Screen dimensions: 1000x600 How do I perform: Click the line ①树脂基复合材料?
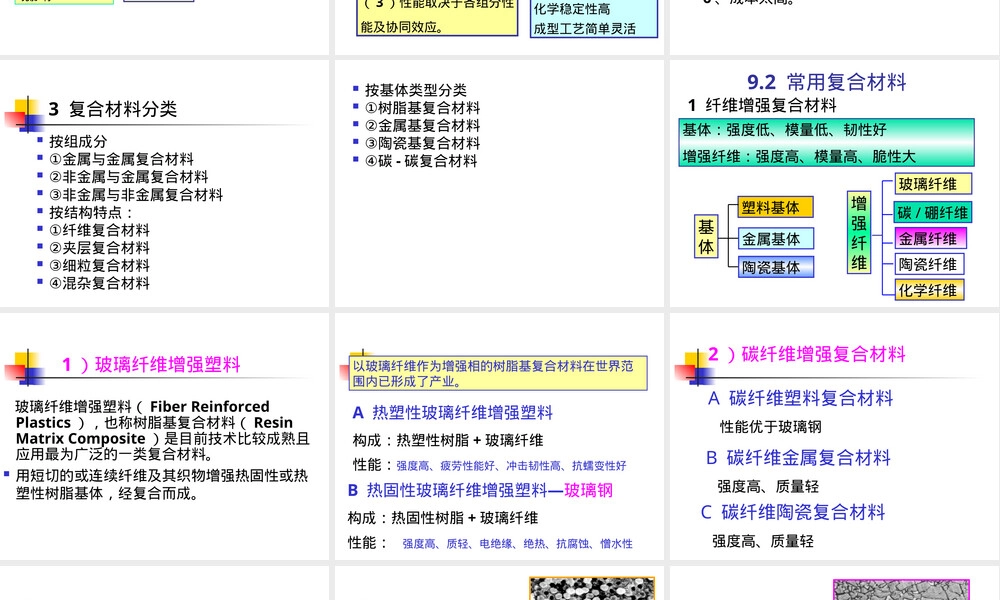[x=422, y=108]
